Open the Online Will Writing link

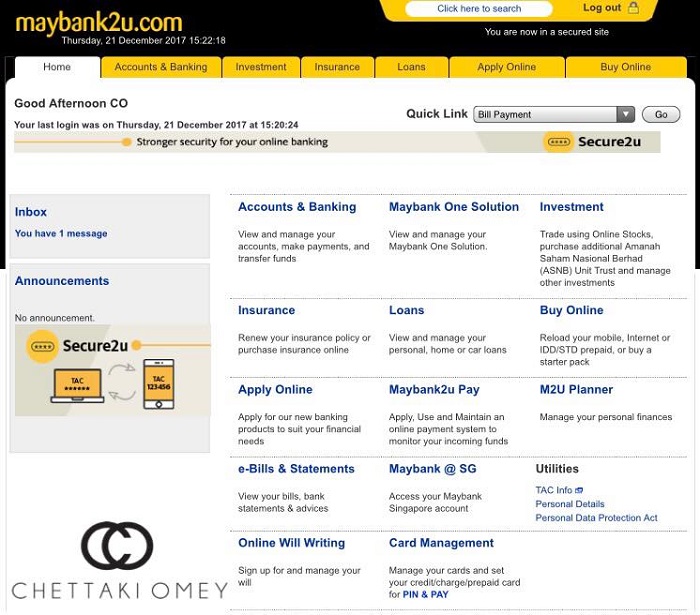tap(292, 543)
